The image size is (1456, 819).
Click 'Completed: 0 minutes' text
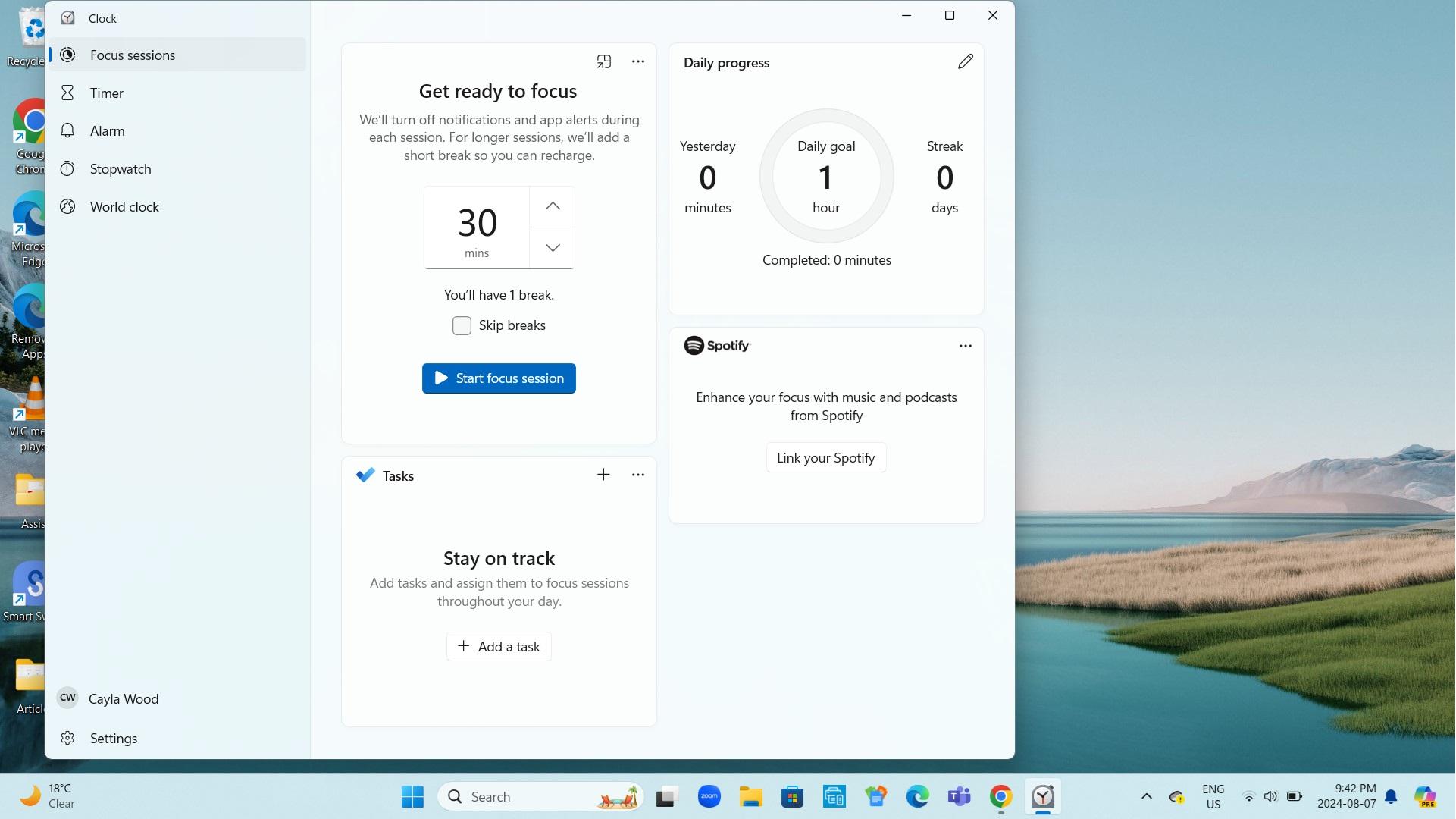point(826,260)
